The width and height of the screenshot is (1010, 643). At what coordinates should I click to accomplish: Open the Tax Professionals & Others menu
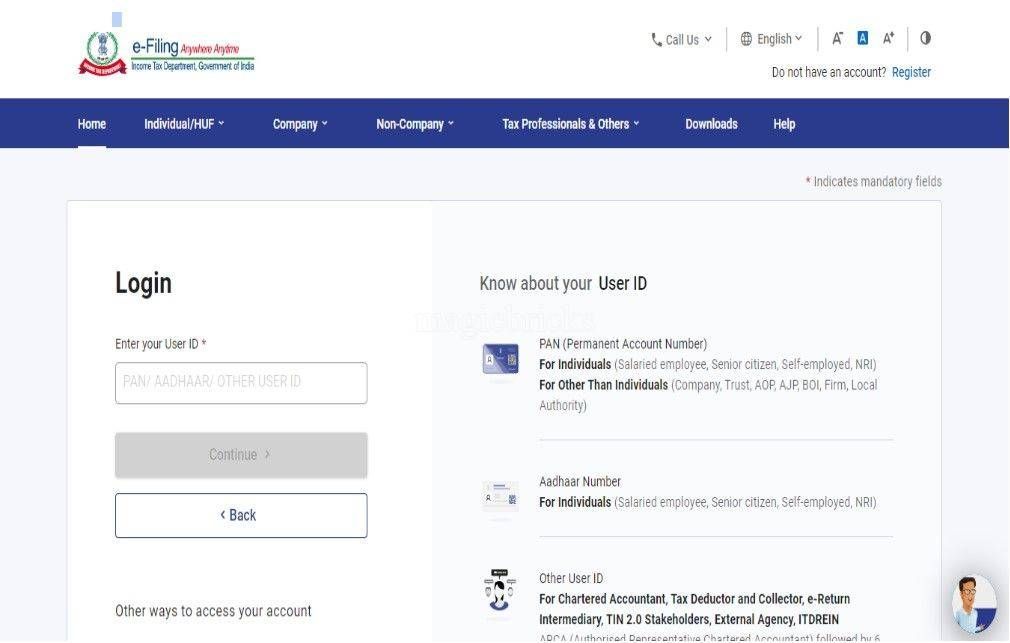tap(569, 123)
